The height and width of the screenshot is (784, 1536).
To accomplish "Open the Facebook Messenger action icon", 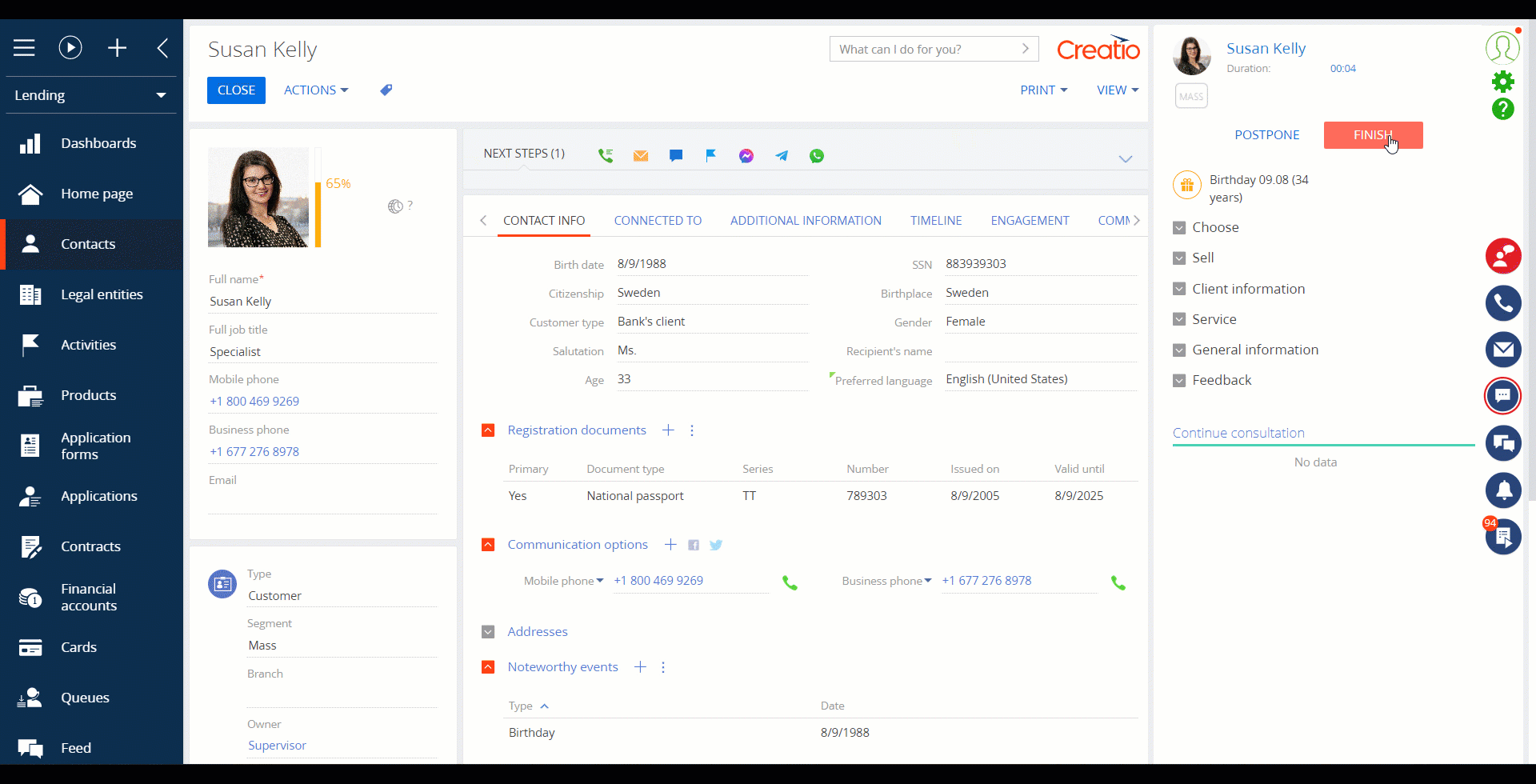I will click(746, 156).
